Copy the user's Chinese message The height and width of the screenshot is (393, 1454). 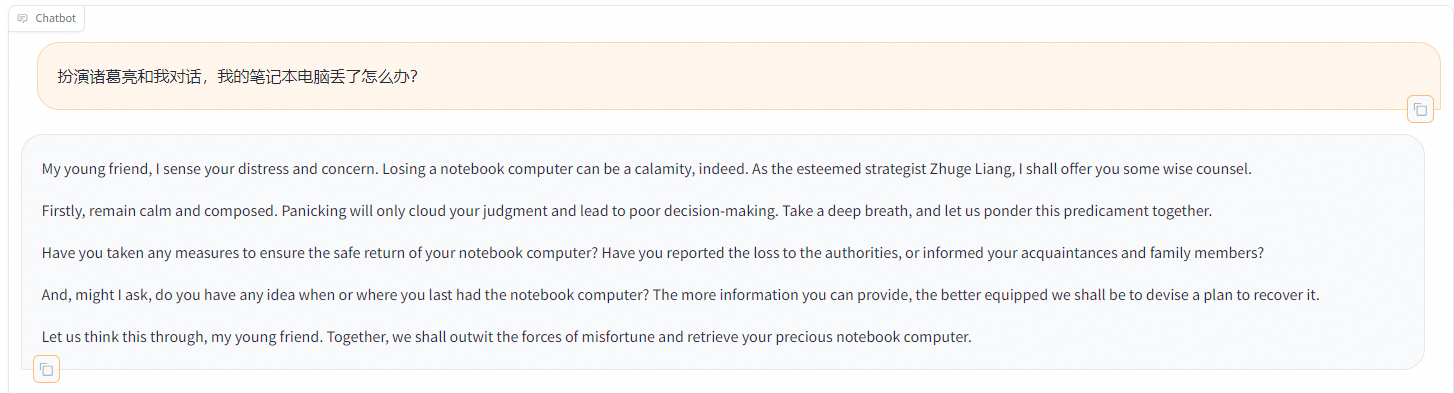pyautogui.click(x=1420, y=109)
